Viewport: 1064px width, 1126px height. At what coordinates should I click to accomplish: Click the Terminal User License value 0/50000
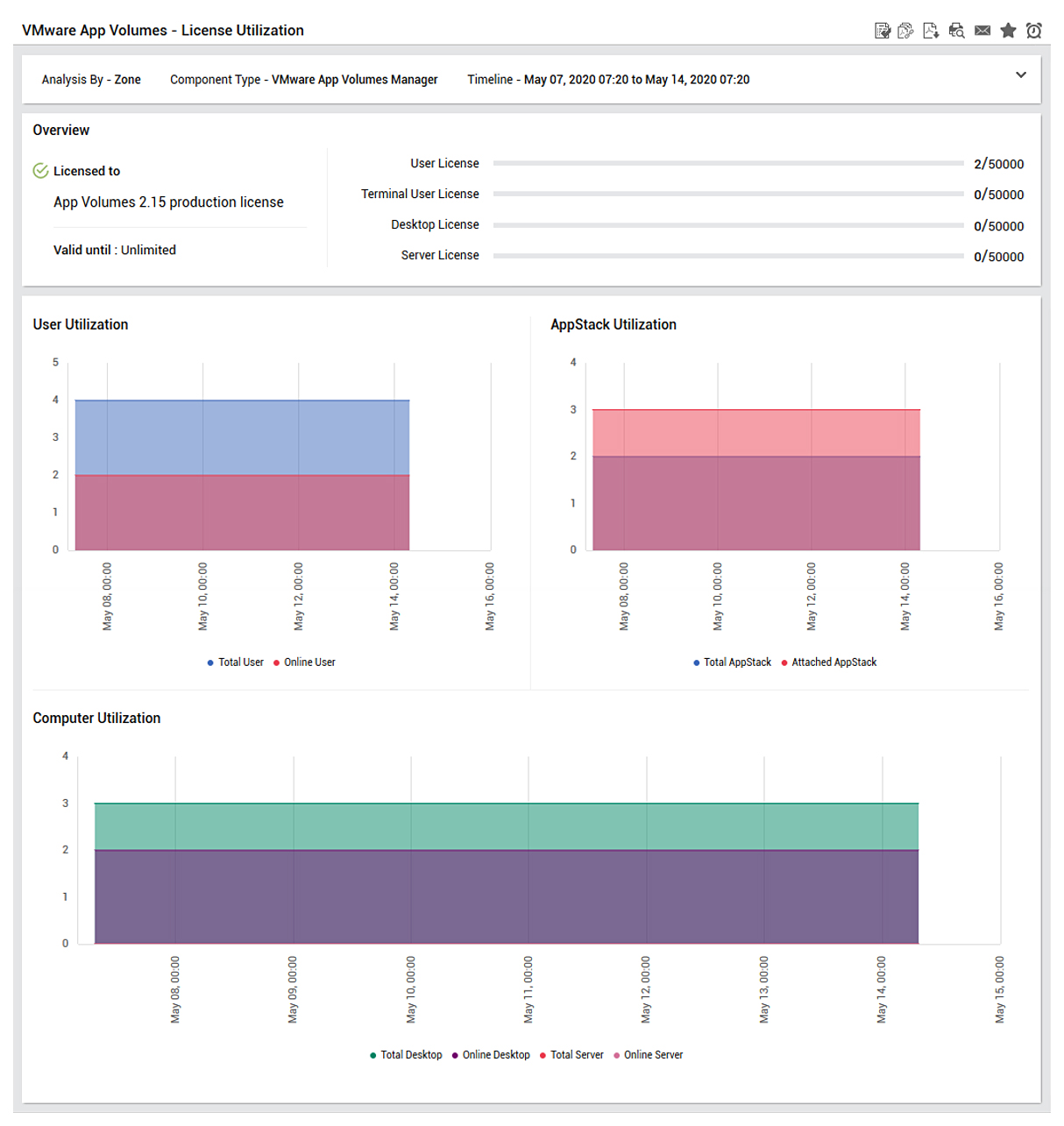(999, 195)
